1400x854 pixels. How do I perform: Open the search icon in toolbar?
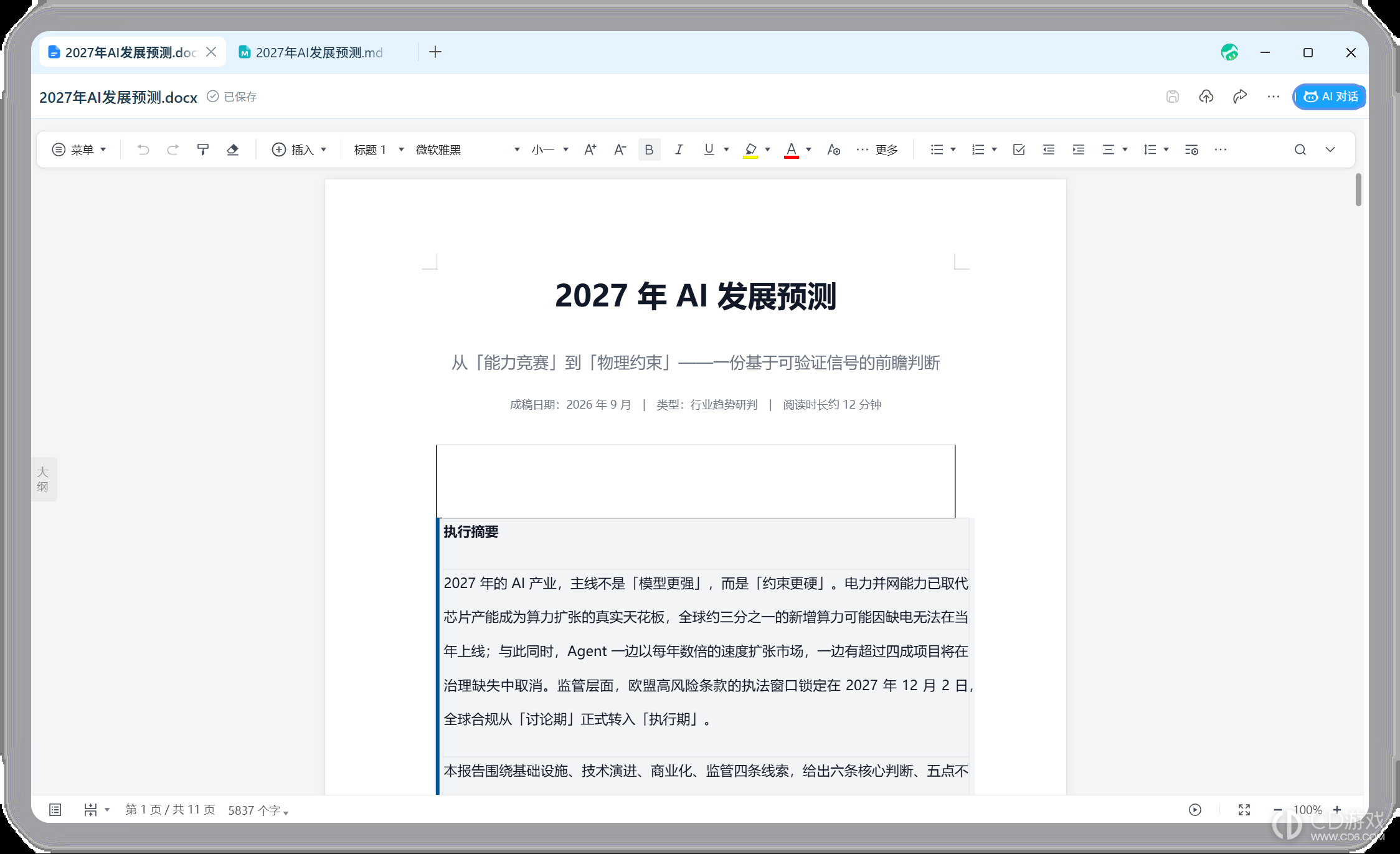(x=1300, y=149)
